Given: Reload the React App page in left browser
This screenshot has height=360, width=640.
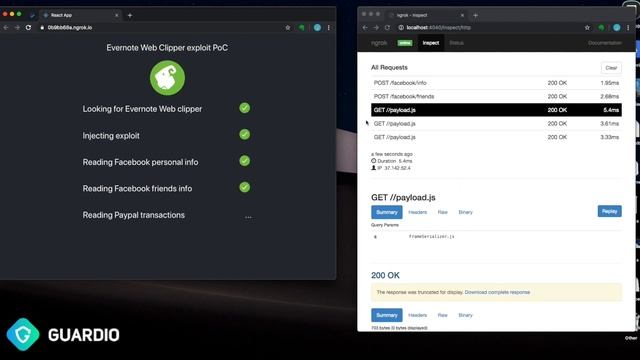Looking at the screenshot, I should [28, 27].
